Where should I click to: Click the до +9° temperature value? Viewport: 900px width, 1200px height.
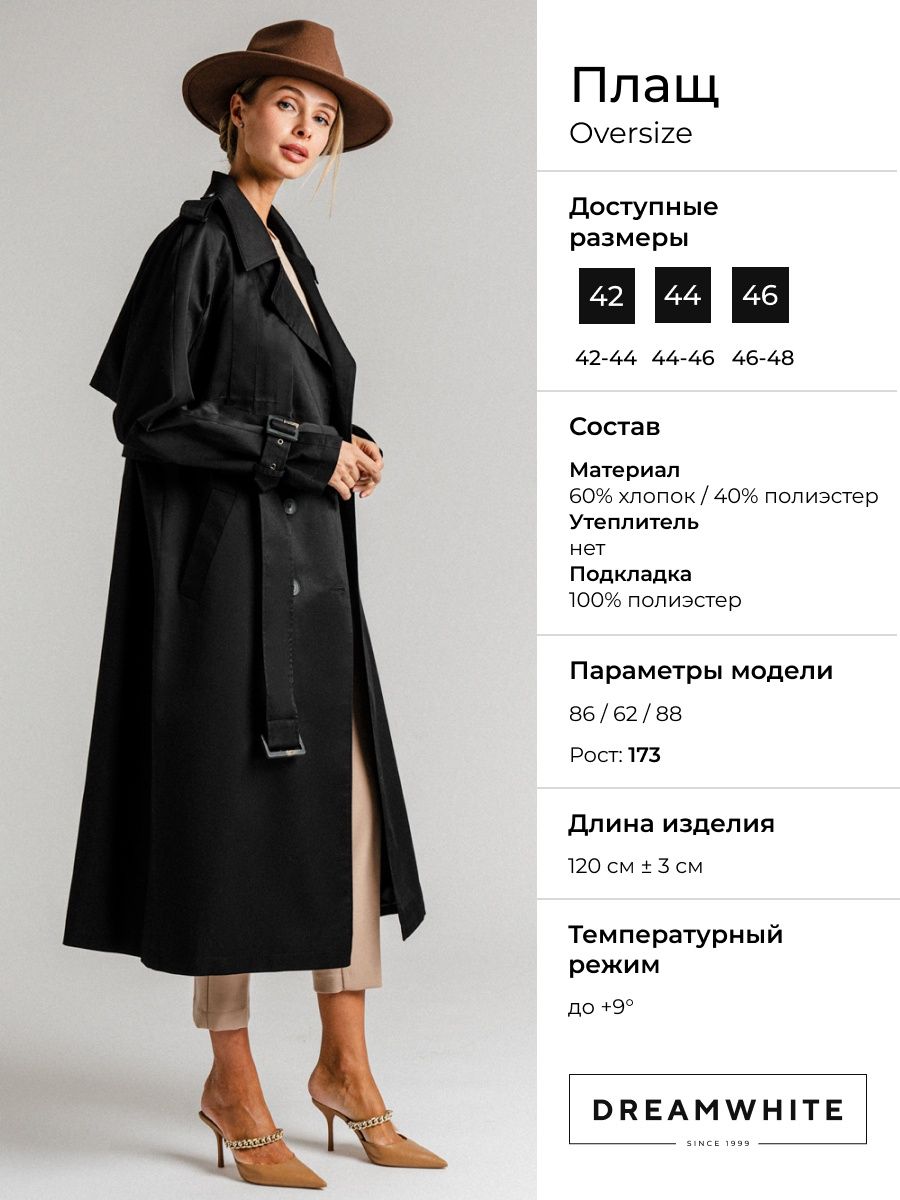[x=601, y=1007]
